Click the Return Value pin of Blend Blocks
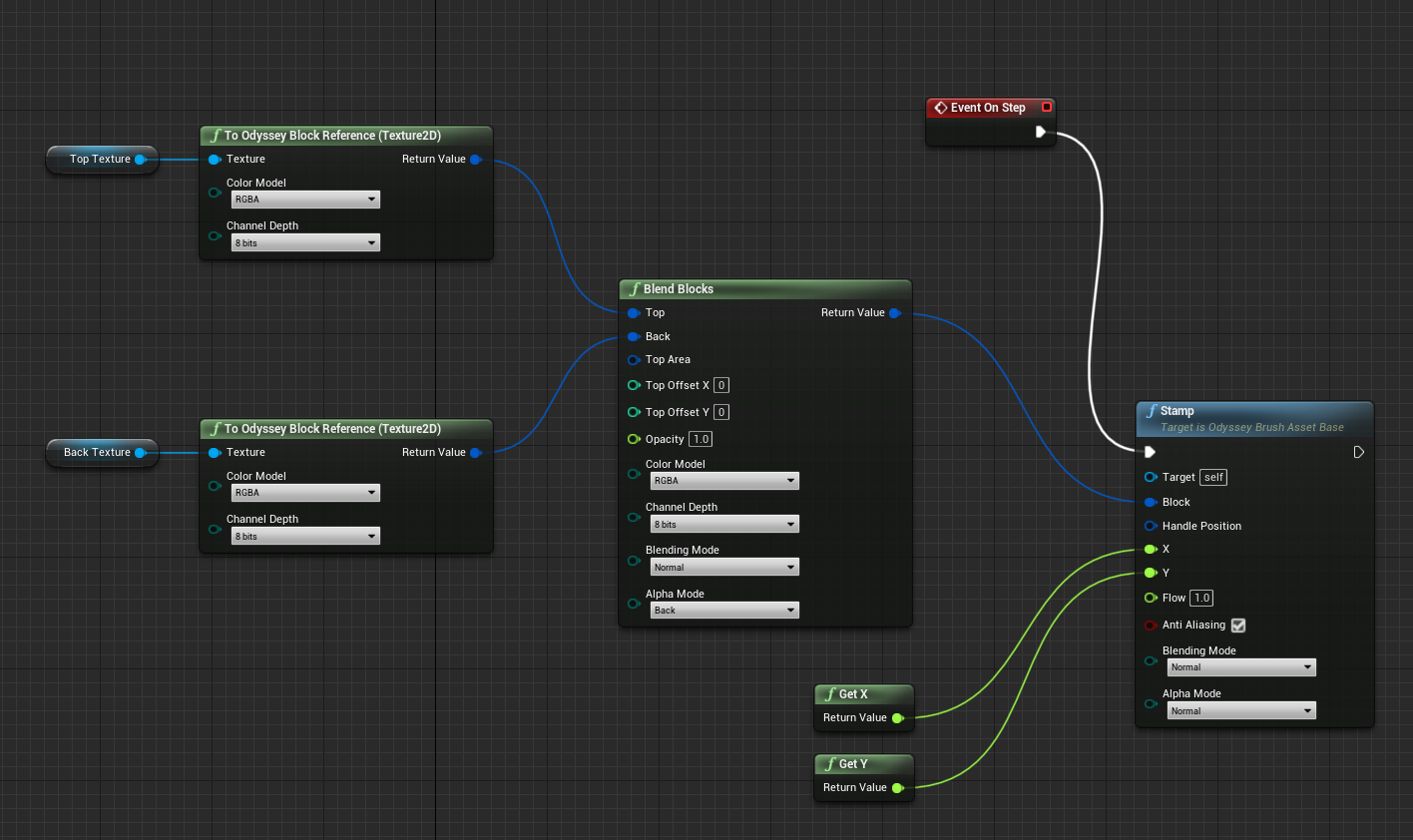 pyautogui.click(x=896, y=312)
